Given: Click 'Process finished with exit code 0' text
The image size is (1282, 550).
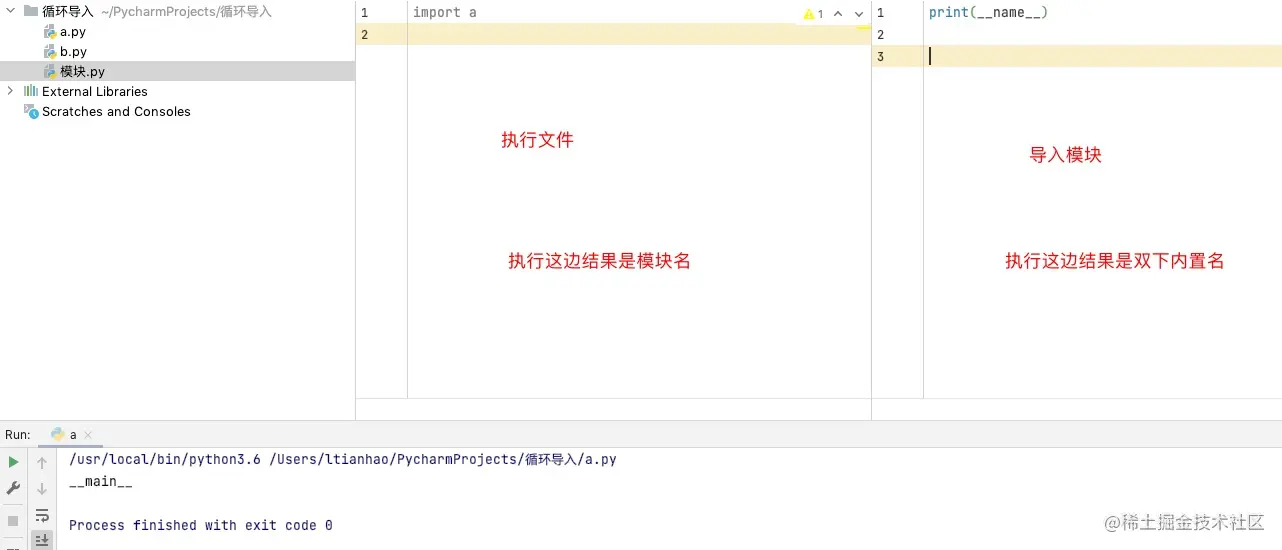Looking at the screenshot, I should click(x=201, y=525).
